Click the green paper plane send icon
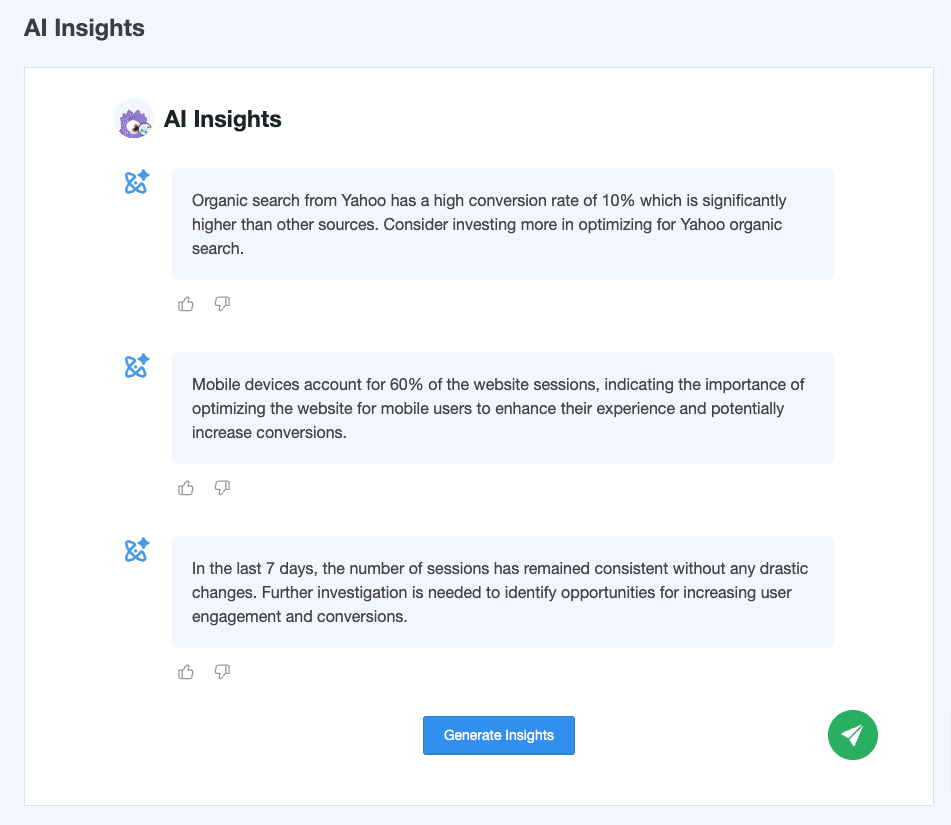951x825 pixels. click(x=852, y=735)
